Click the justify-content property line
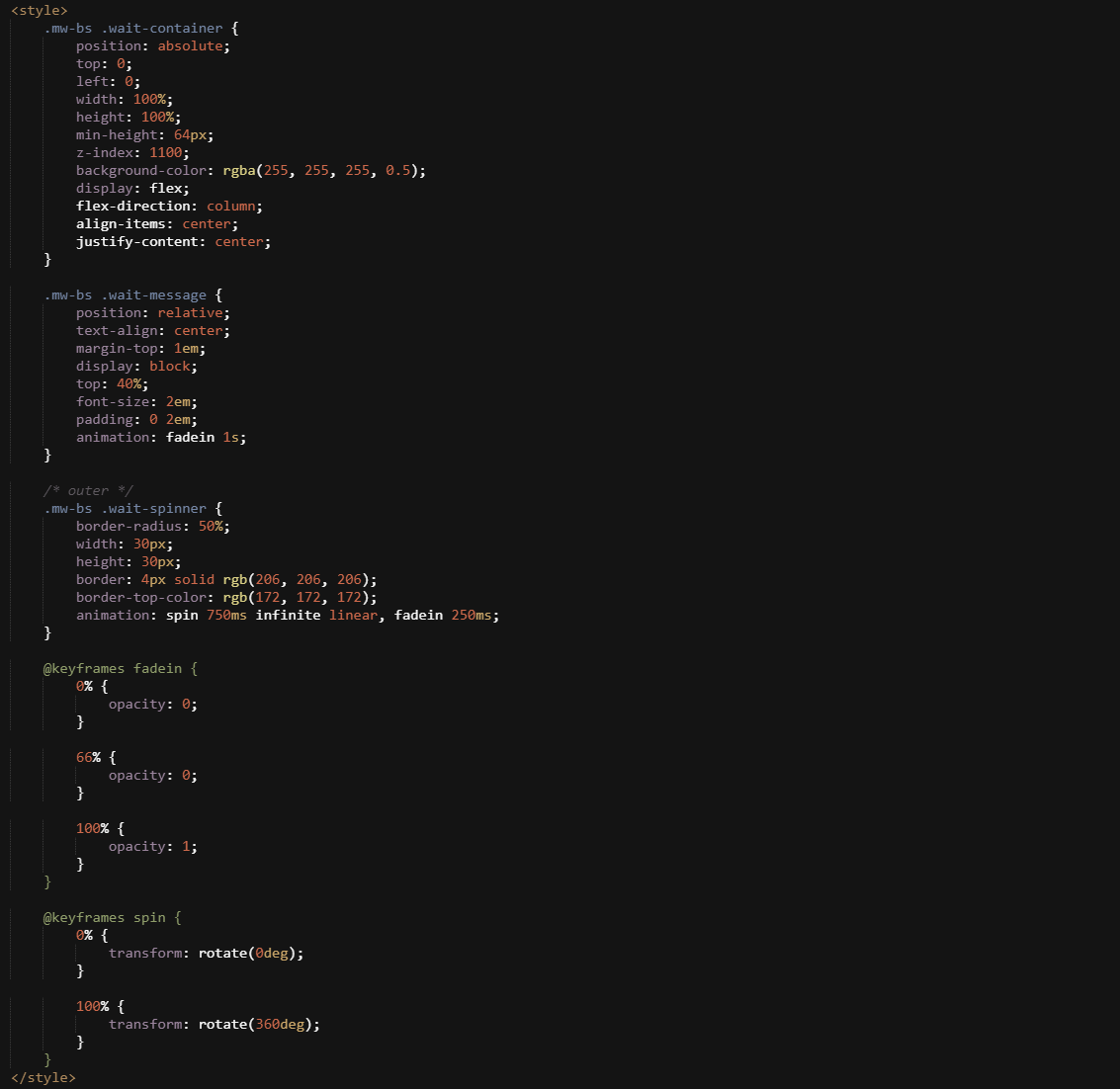The image size is (1120, 1089). pos(173,241)
